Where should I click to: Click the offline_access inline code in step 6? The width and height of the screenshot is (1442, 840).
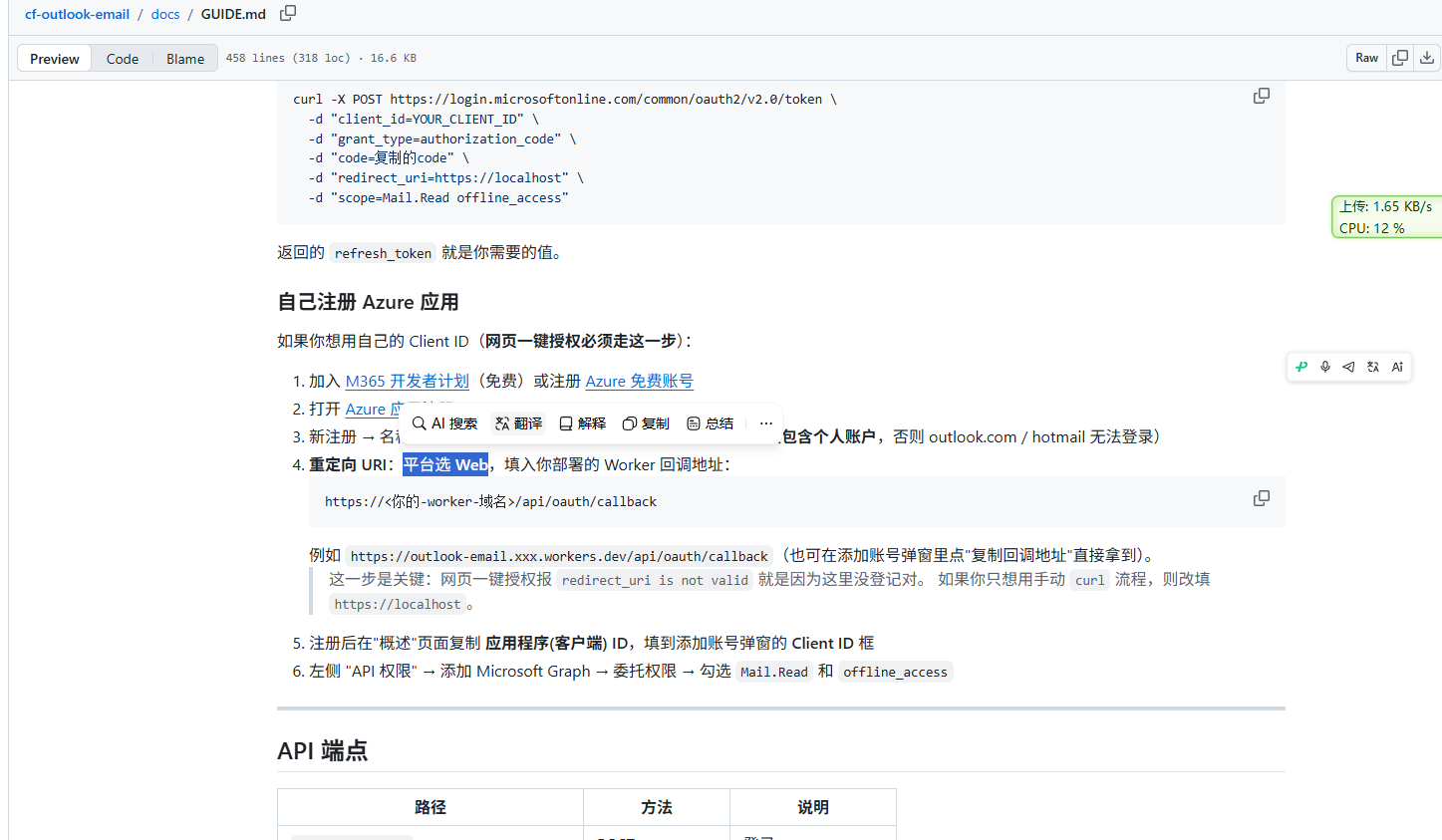pos(895,672)
